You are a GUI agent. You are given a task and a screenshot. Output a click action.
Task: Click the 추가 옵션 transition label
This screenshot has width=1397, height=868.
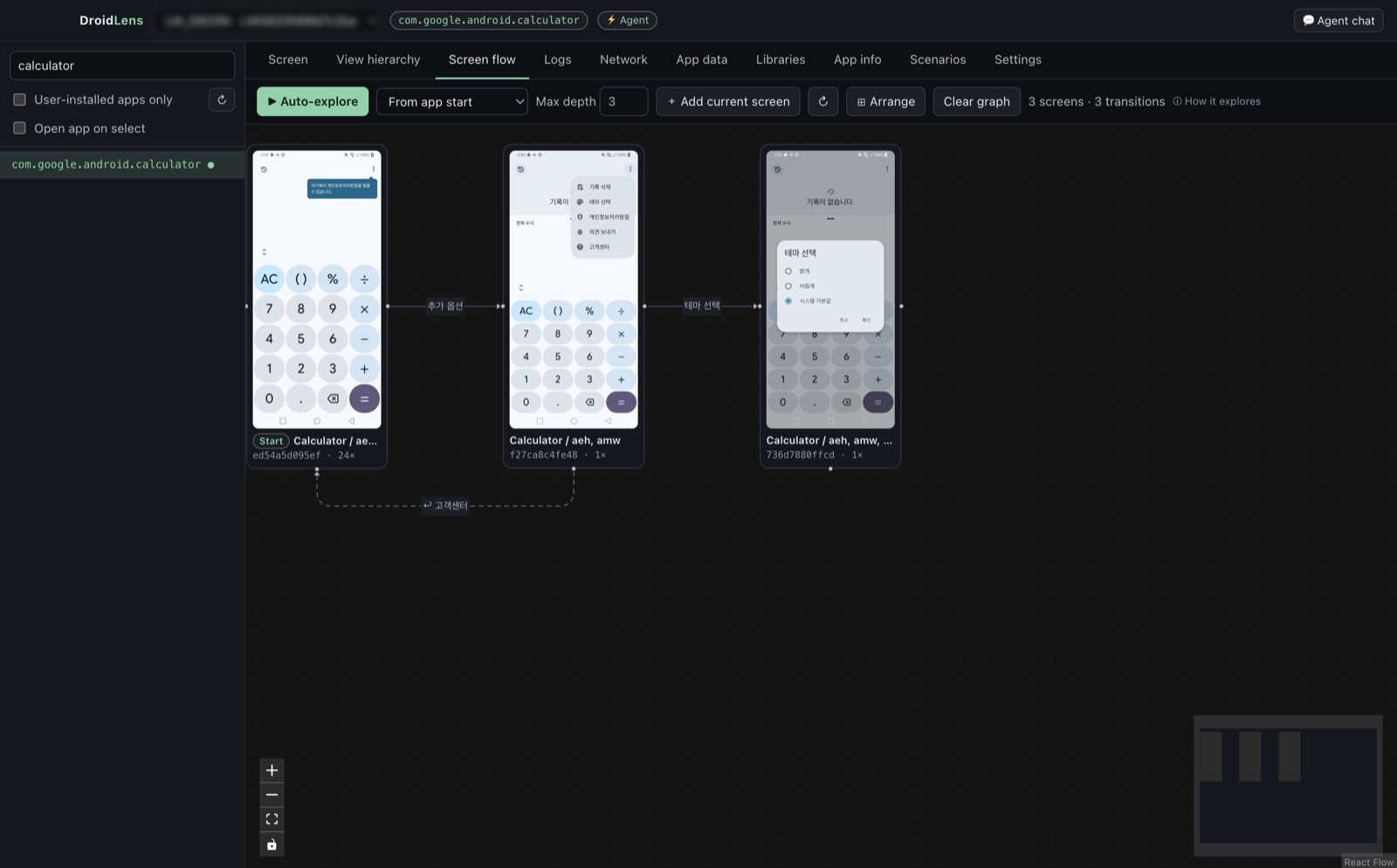(x=445, y=306)
